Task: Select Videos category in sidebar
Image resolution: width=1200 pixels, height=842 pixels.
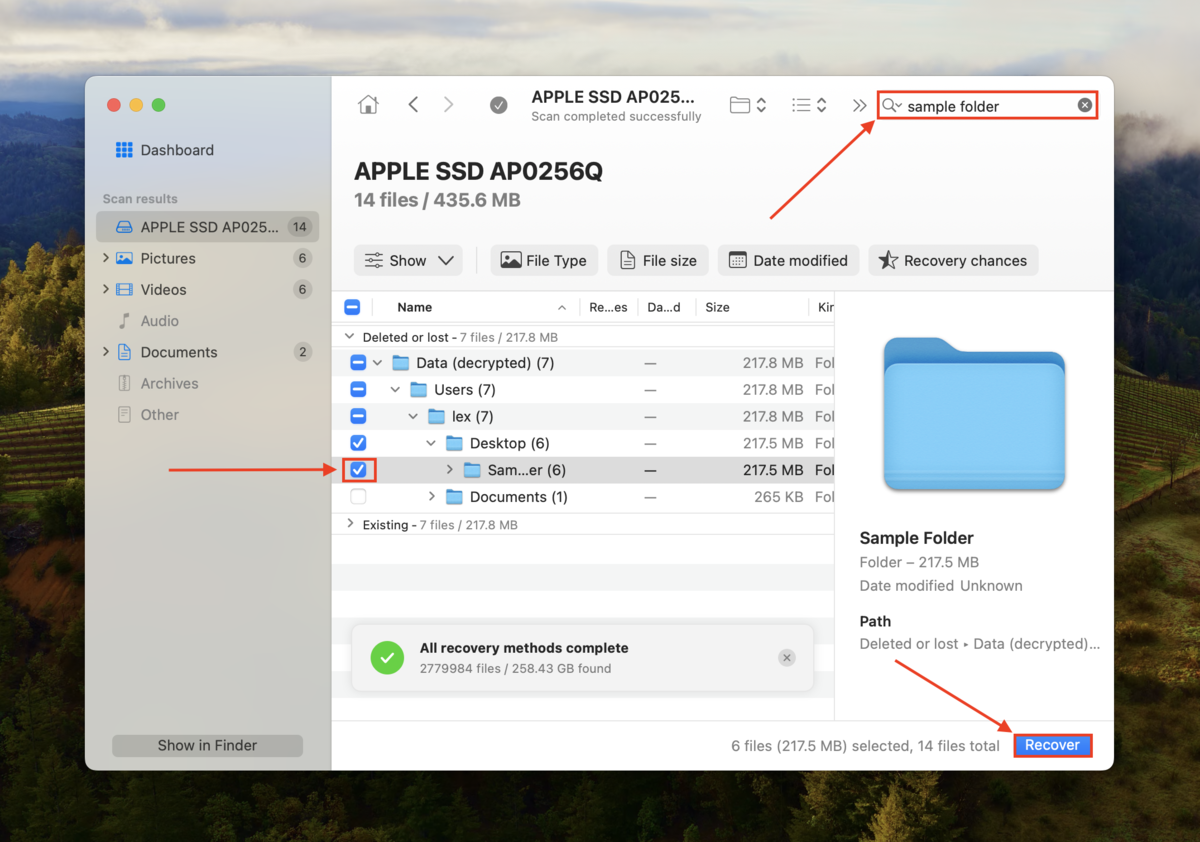Action: [163, 289]
